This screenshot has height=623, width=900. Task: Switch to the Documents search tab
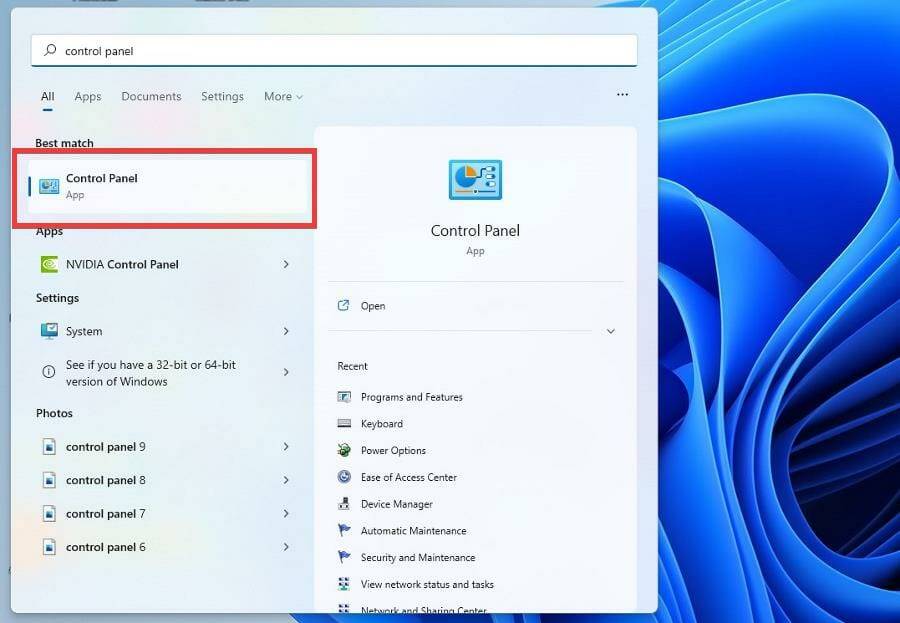point(151,96)
